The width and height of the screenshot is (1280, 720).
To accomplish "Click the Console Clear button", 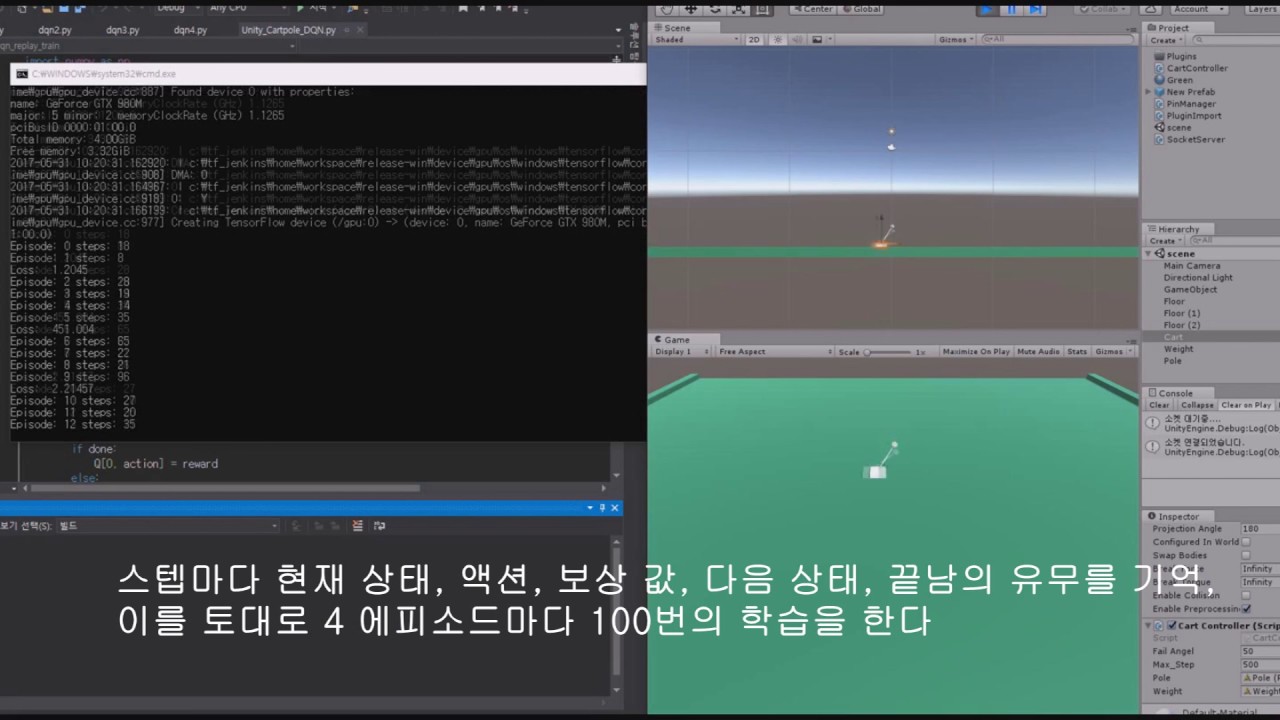I will 1159,405.
